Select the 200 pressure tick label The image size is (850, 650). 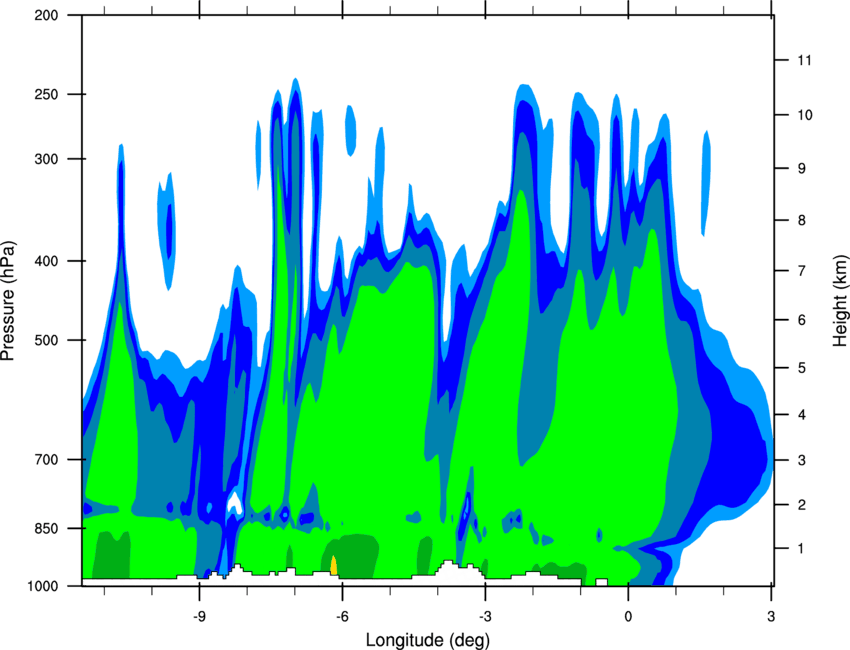(x=46, y=16)
